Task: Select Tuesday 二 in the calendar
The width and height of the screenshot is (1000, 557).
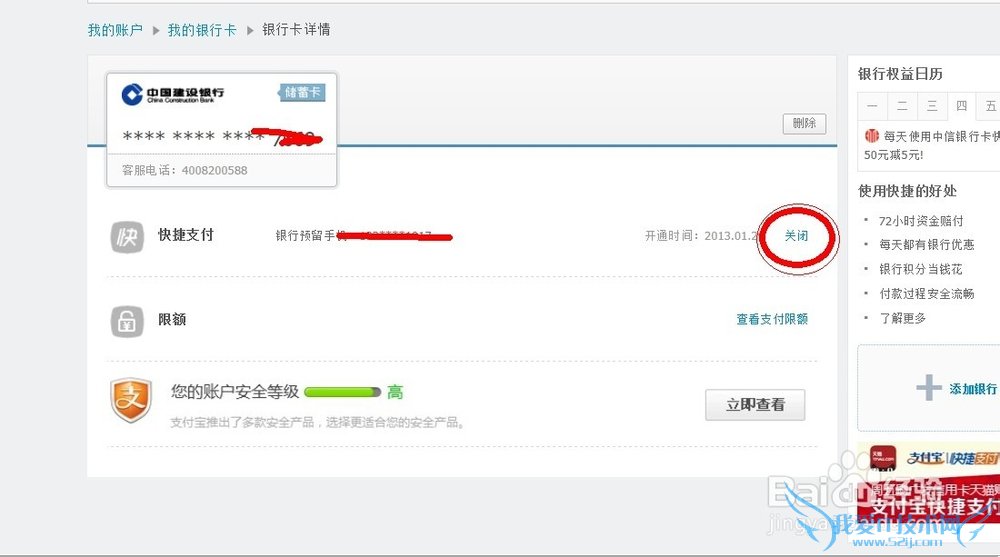Action: [x=902, y=106]
